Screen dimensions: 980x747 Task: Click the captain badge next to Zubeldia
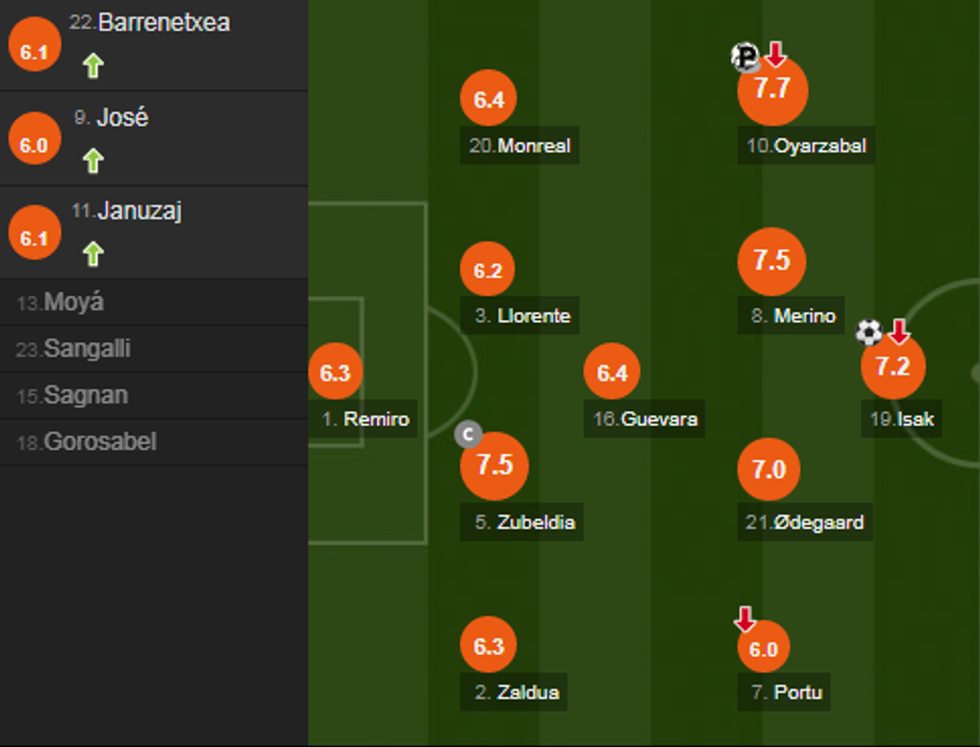(x=468, y=434)
